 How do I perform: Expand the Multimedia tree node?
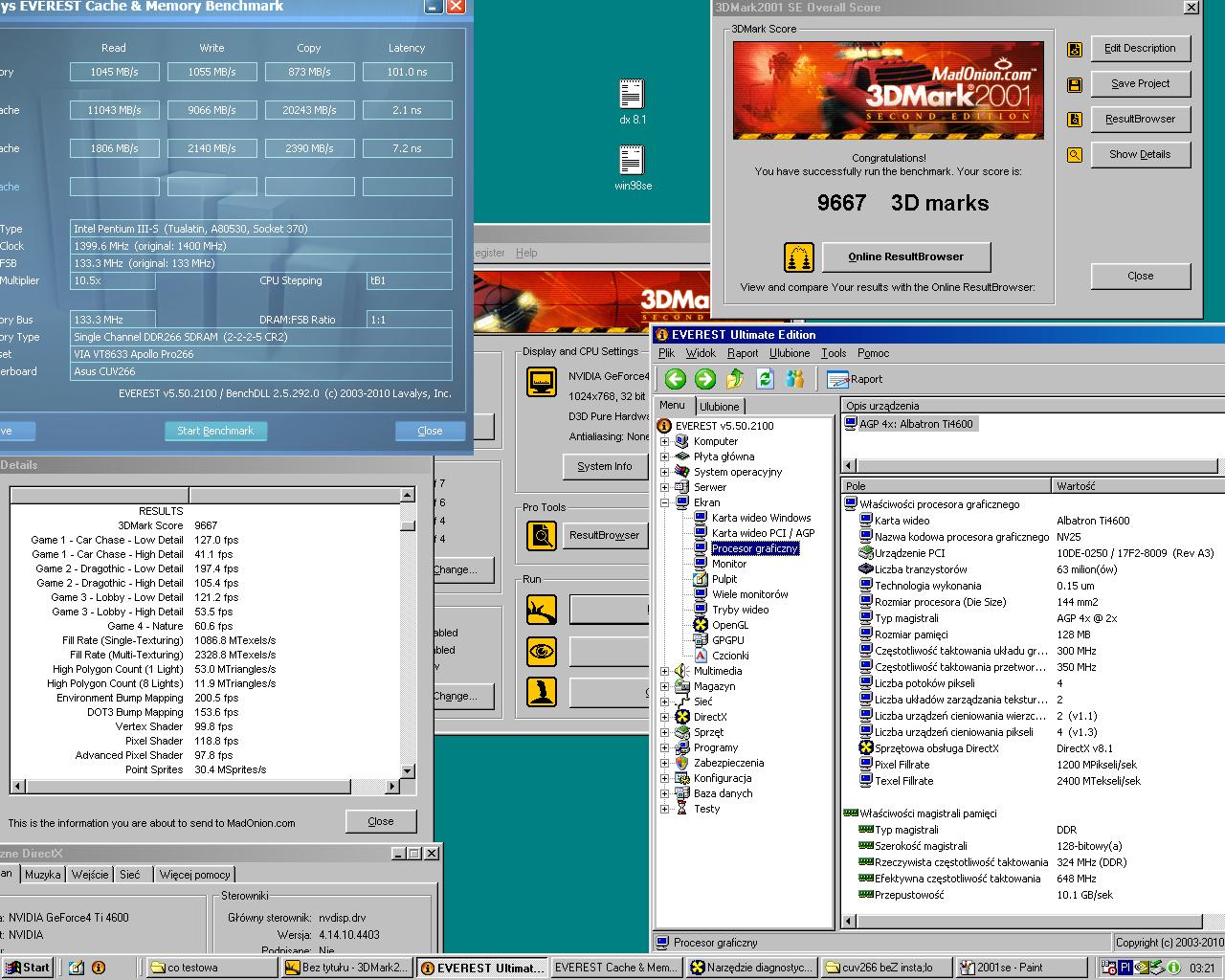click(665, 671)
